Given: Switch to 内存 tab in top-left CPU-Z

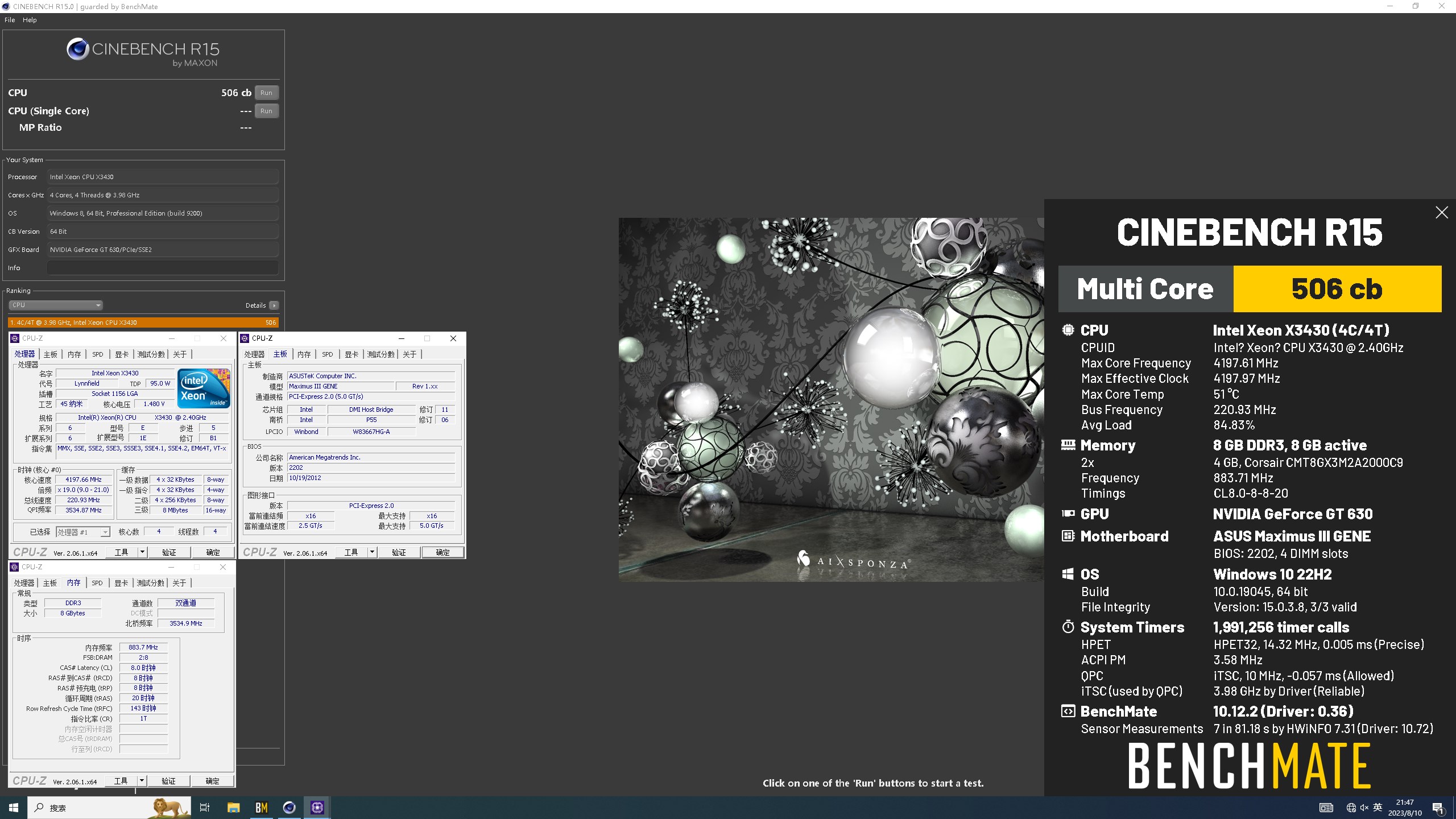Looking at the screenshot, I should tap(75, 354).
